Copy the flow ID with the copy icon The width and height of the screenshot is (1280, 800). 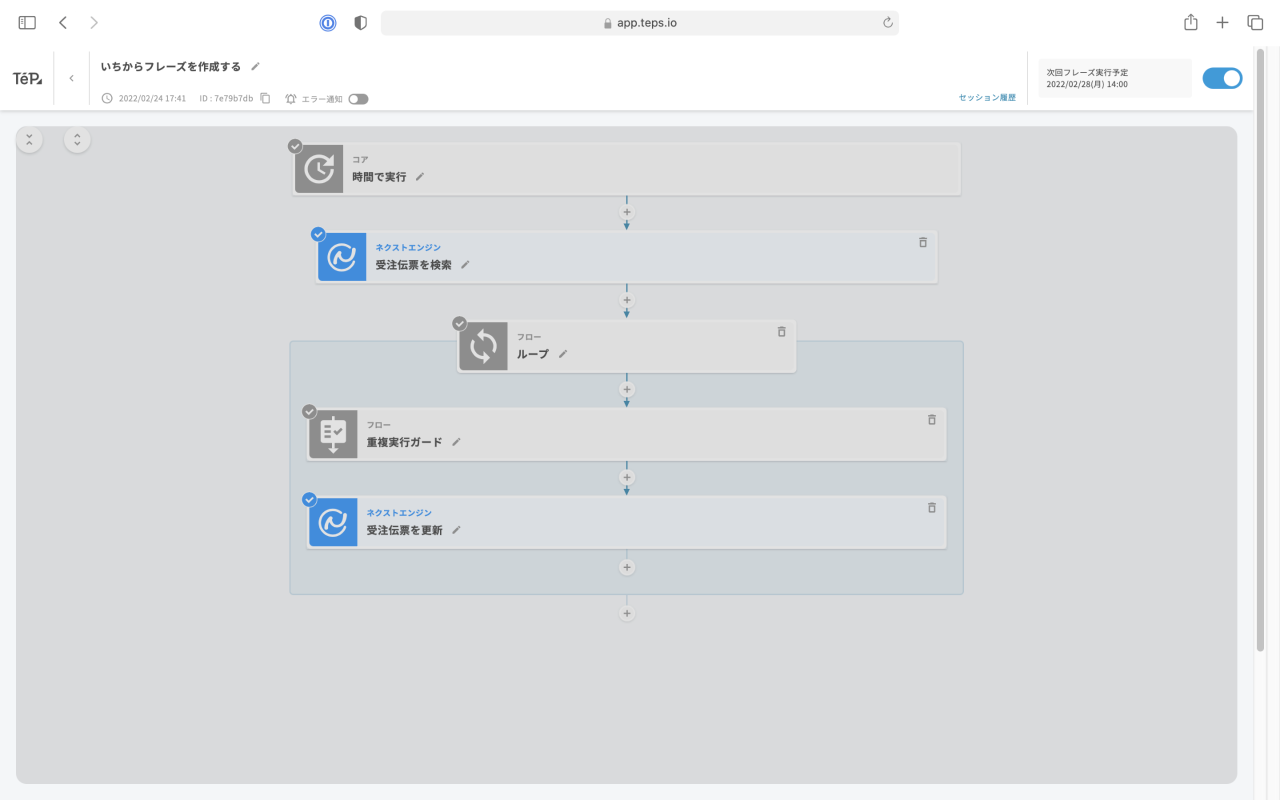[265, 98]
